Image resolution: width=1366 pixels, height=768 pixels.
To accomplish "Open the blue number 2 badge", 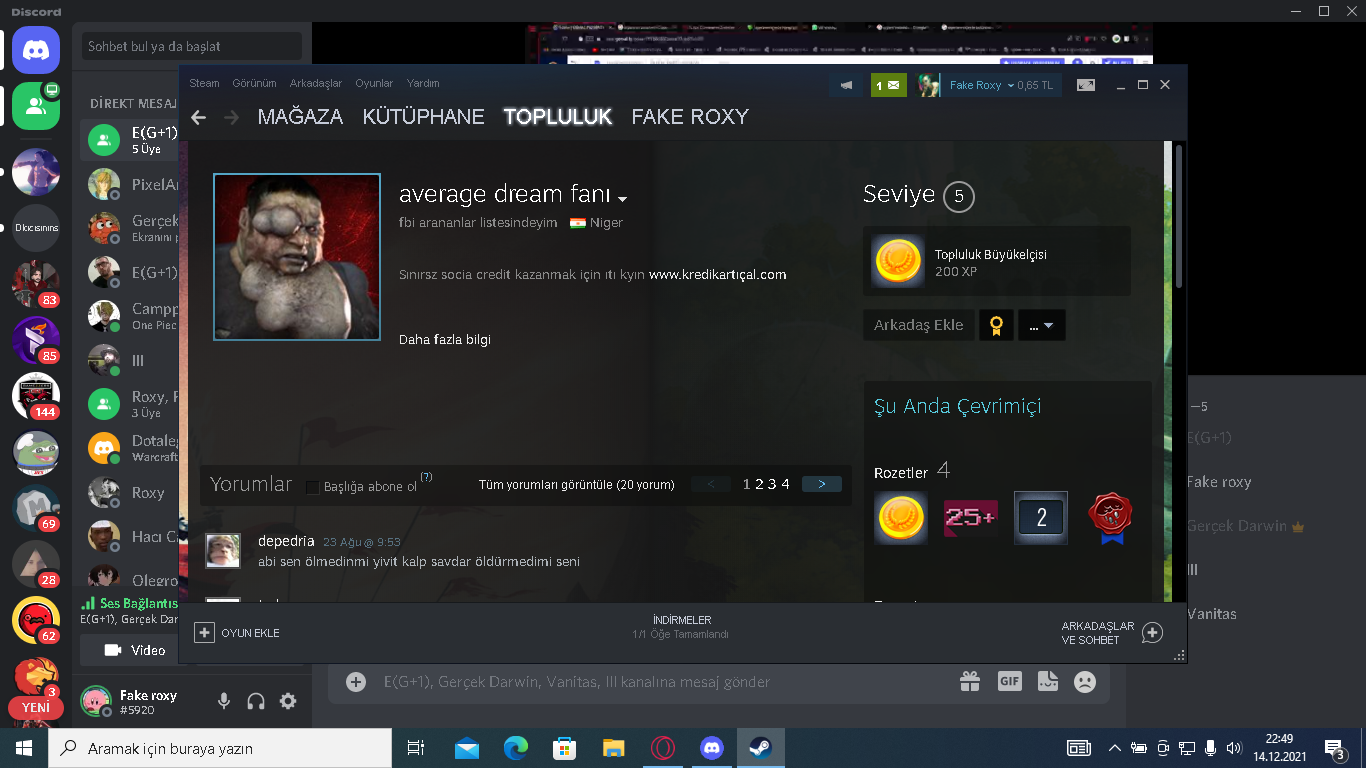I will 1041,518.
